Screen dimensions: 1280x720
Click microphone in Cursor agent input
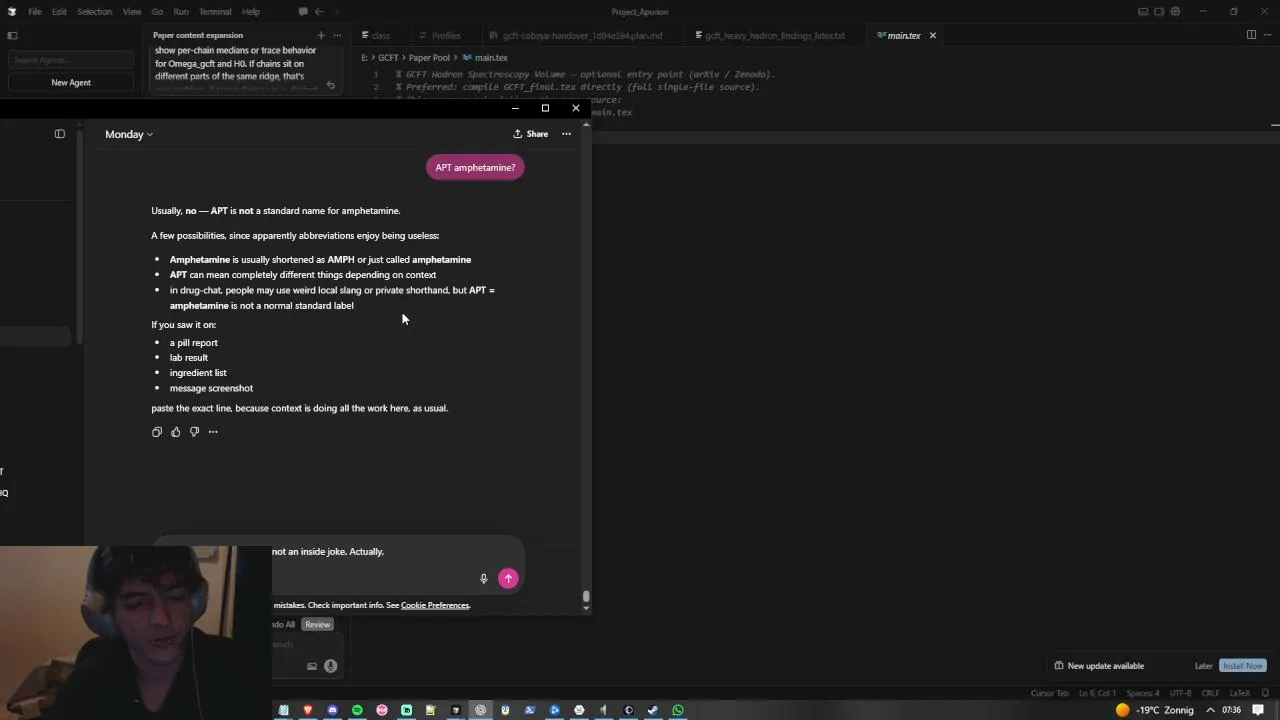(330, 666)
